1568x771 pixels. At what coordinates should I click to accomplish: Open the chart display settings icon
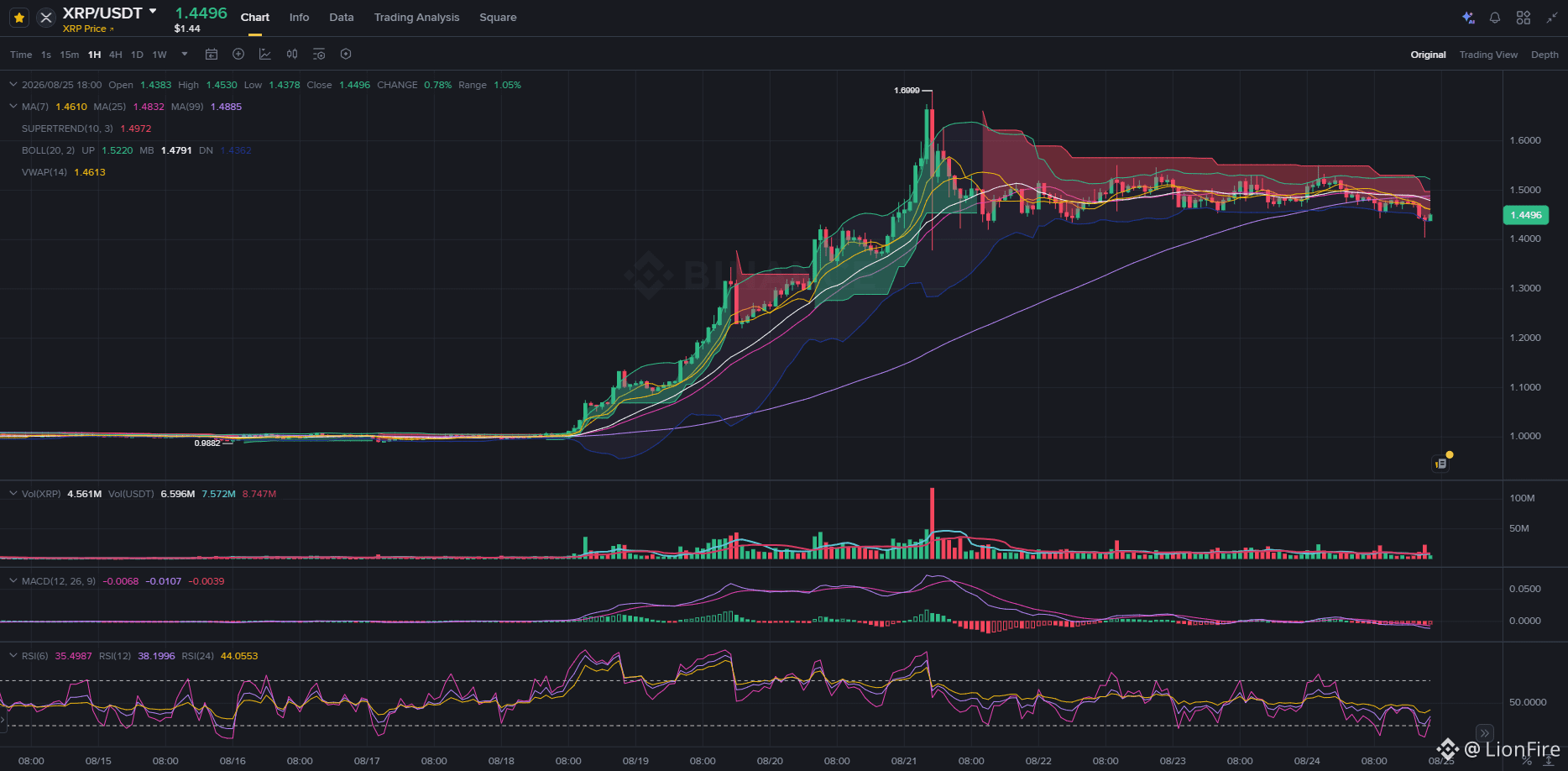click(x=319, y=55)
